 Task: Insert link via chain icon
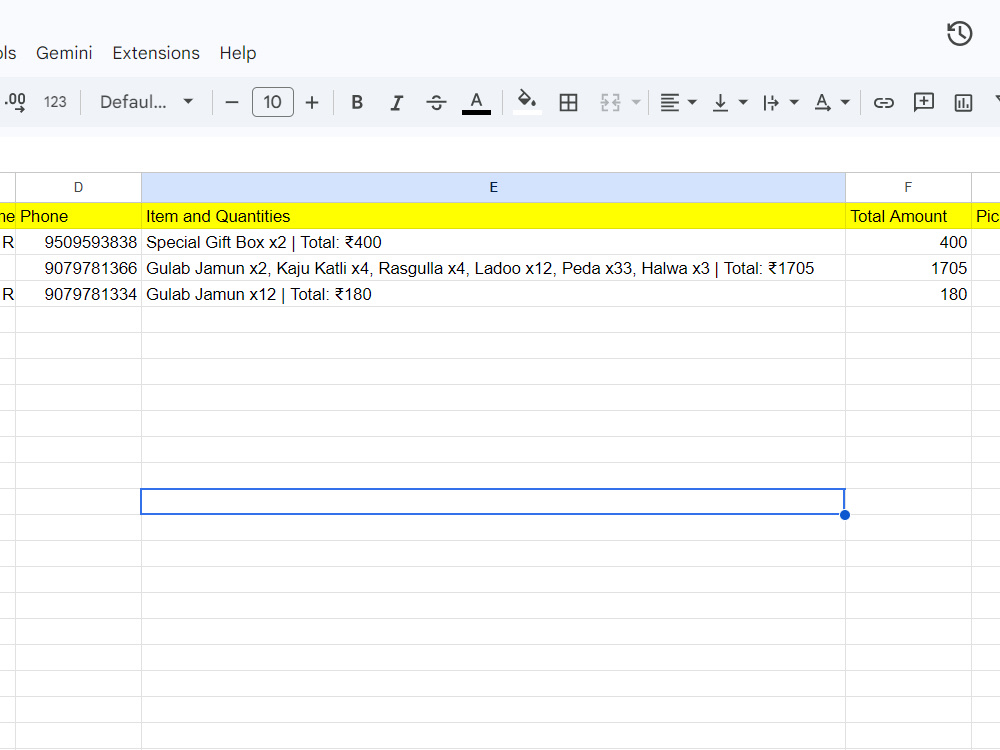(x=883, y=102)
